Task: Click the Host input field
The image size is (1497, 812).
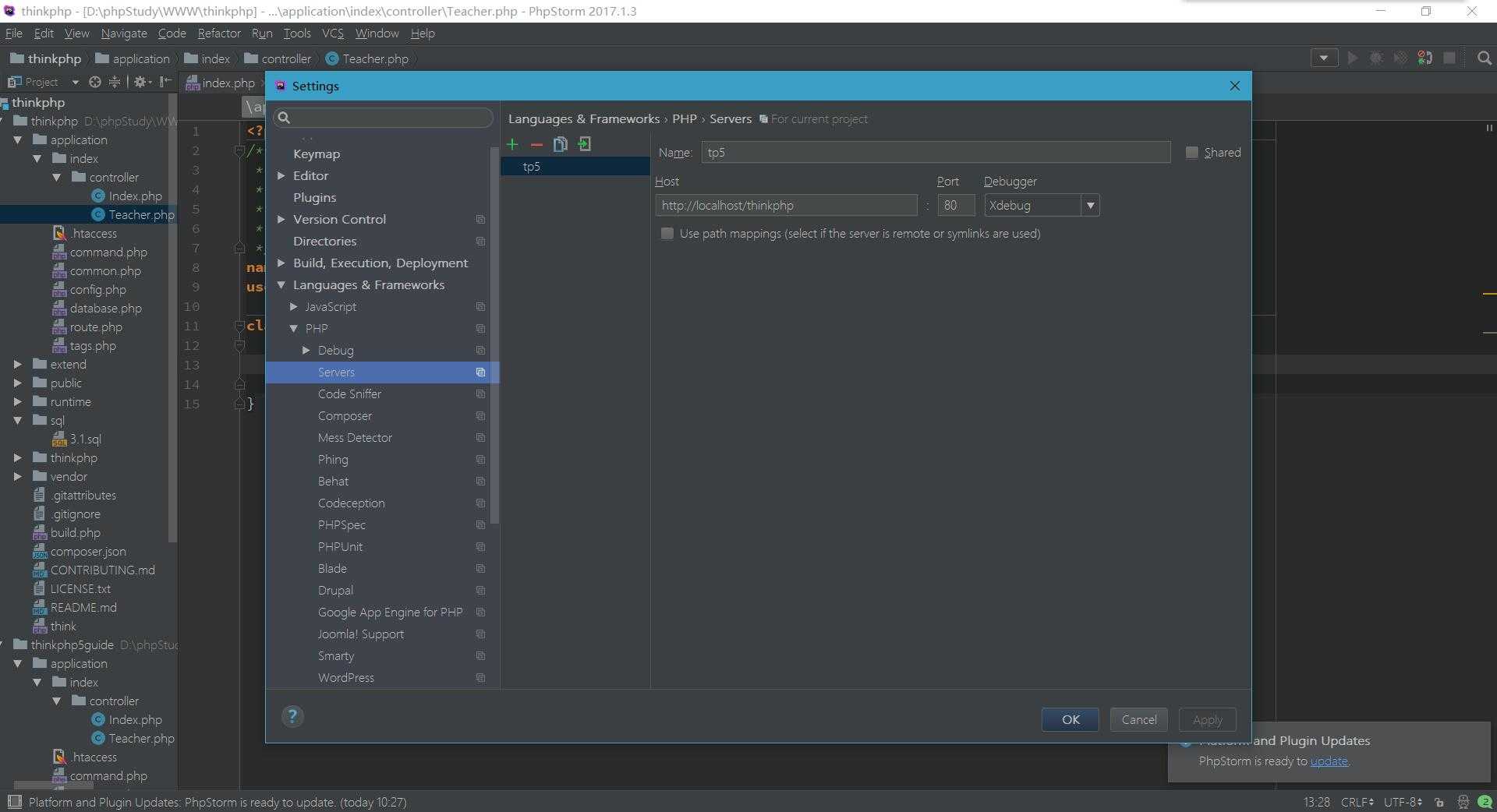Action: pos(786,206)
